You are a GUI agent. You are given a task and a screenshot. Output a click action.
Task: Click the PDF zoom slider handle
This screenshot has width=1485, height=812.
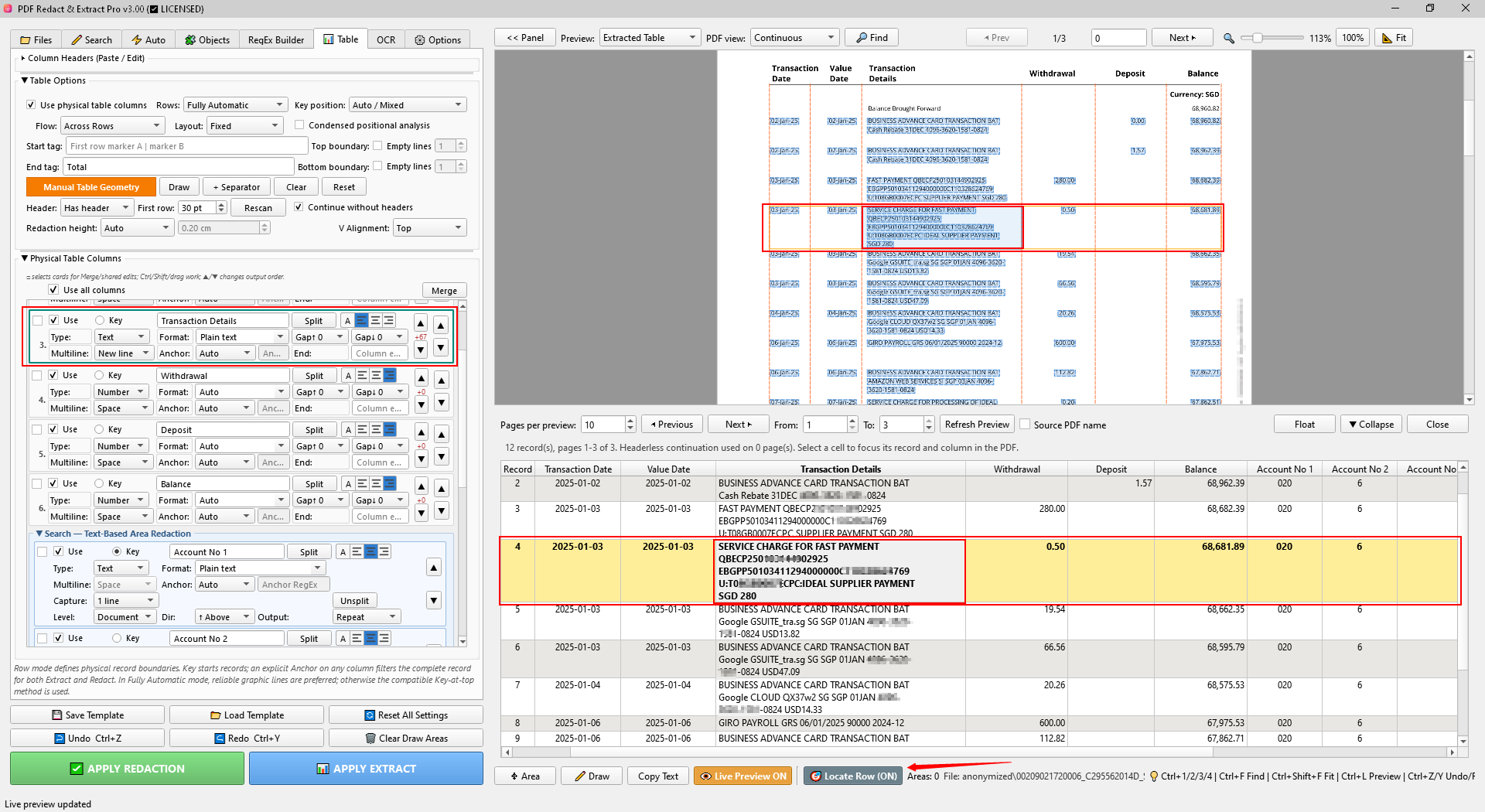pos(1258,38)
